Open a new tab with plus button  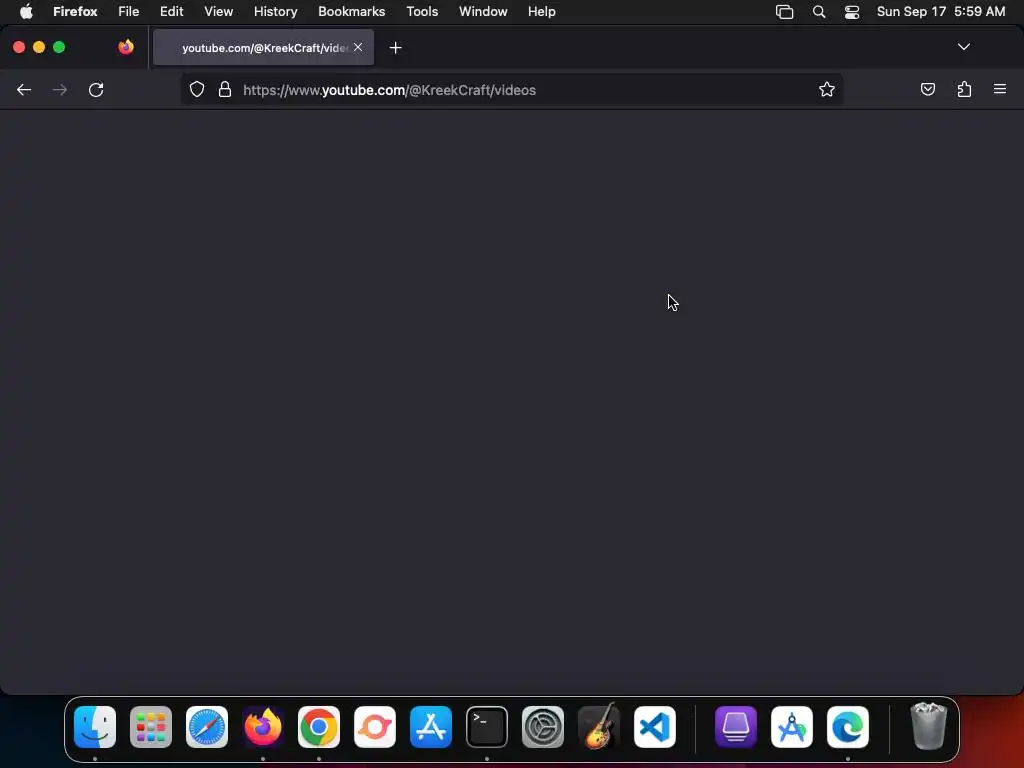pyautogui.click(x=396, y=48)
